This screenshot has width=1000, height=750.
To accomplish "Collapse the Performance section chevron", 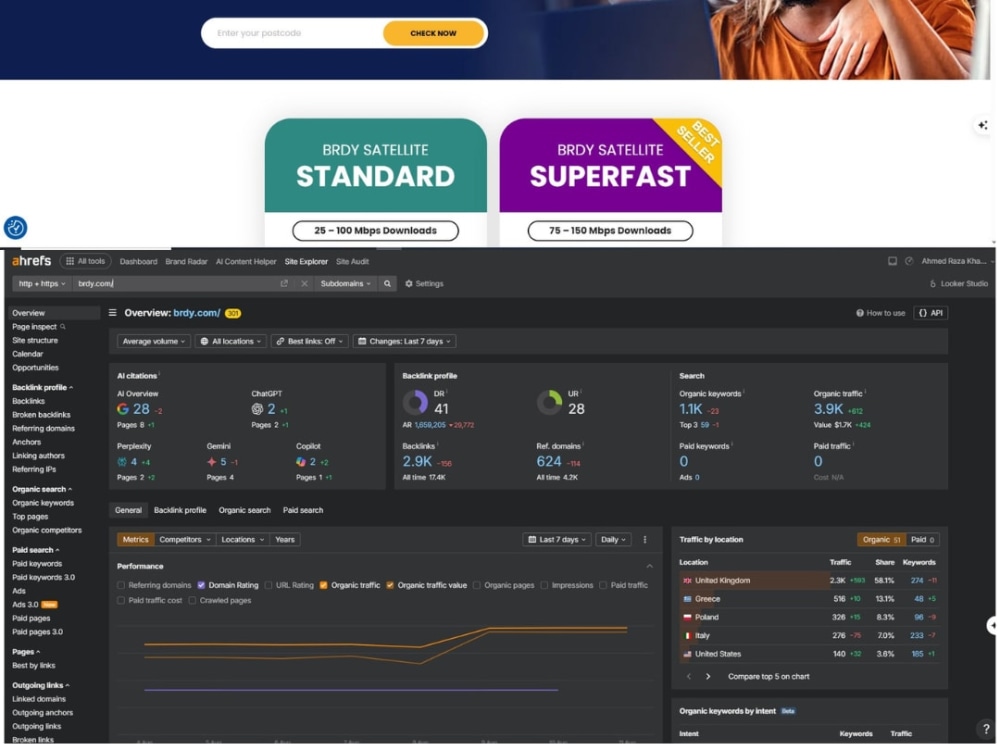I will 649,566.
